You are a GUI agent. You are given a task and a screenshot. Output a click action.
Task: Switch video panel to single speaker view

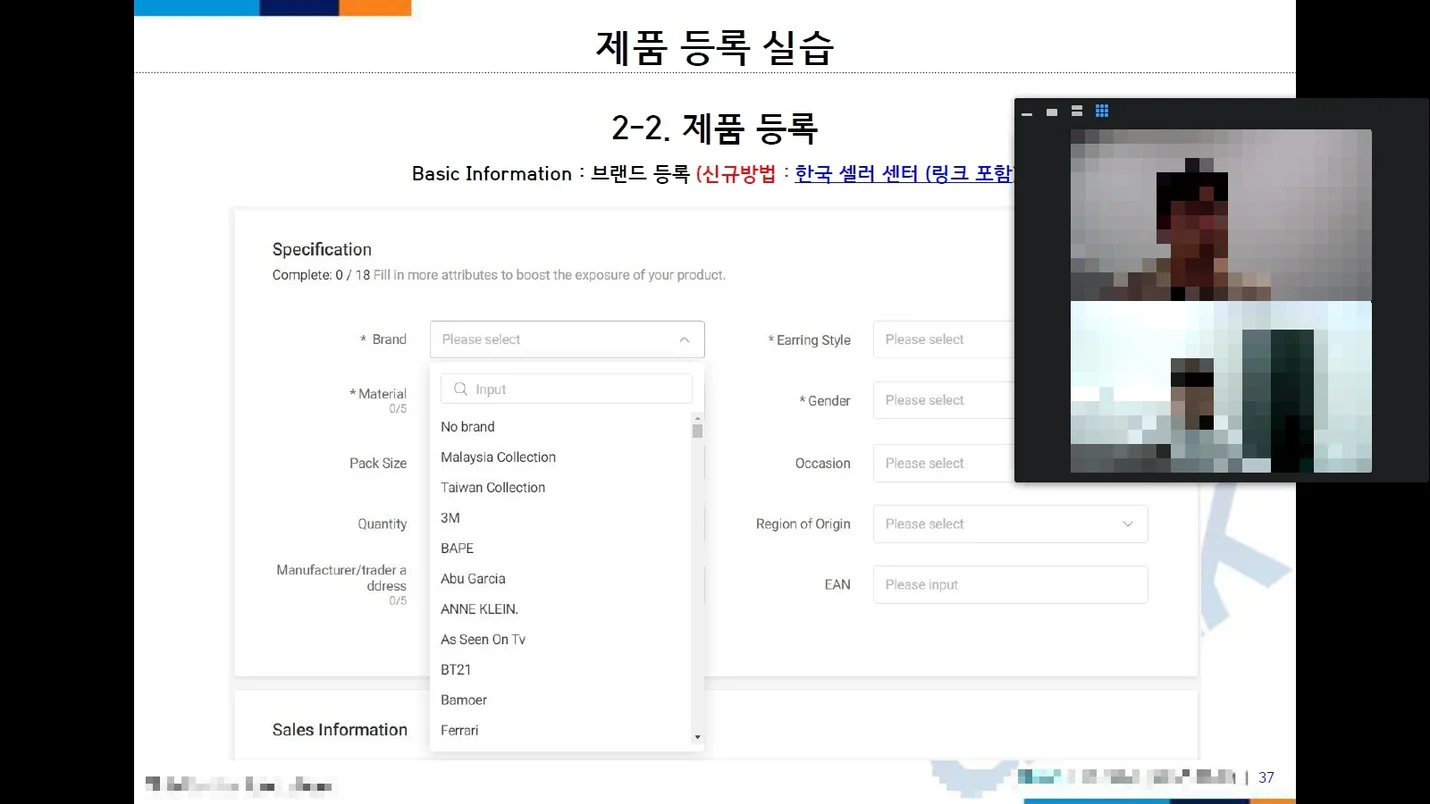(1052, 112)
